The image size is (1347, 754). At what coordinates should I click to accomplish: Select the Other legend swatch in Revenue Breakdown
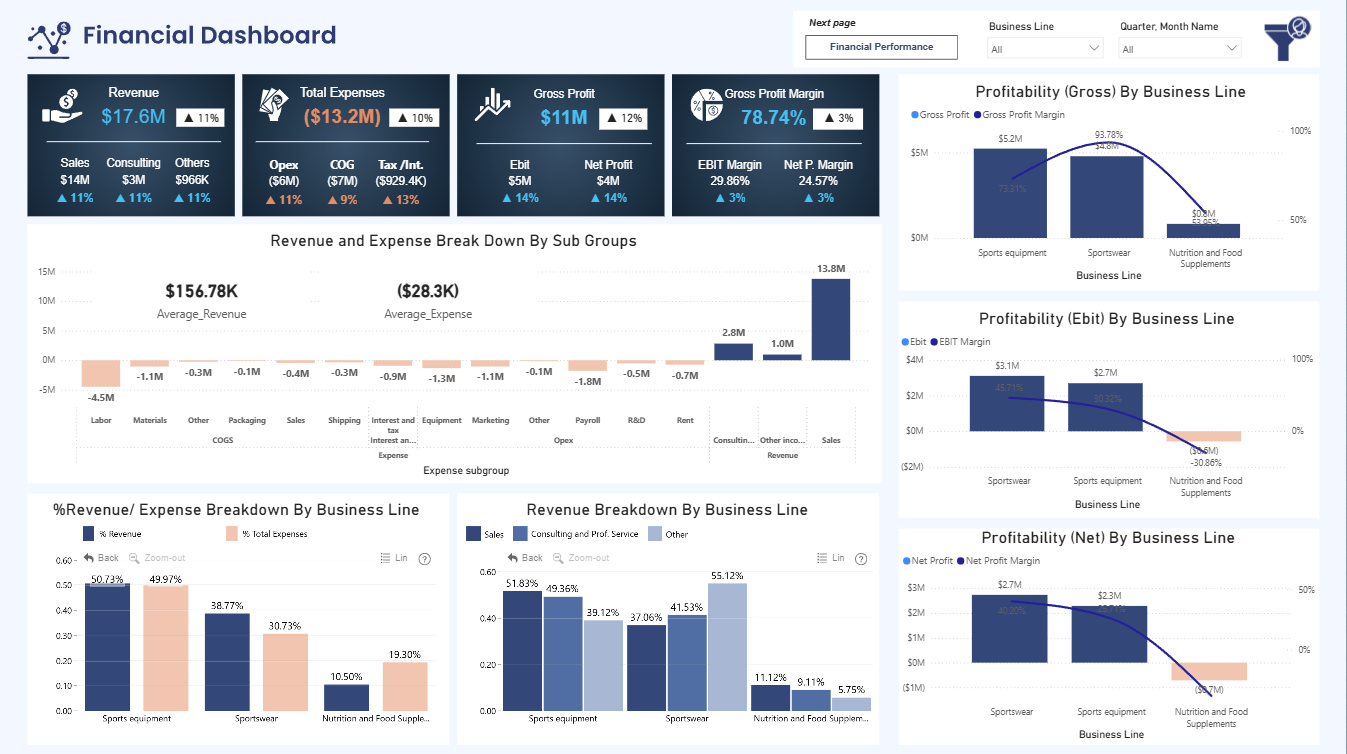[655, 534]
